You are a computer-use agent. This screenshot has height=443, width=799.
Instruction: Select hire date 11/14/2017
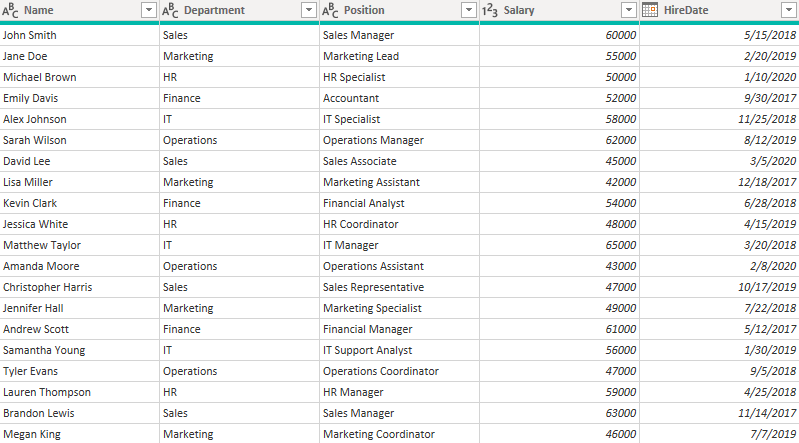[x=720, y=413]
